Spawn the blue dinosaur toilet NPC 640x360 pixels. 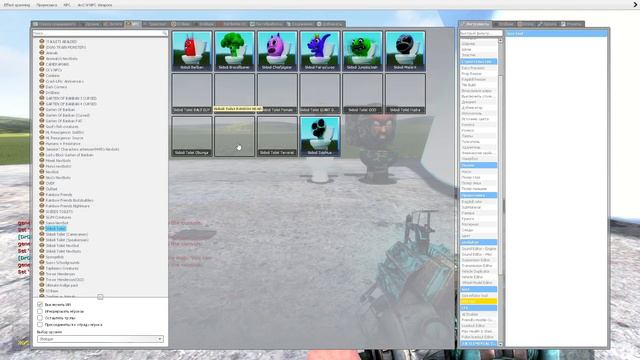point(320,51)
